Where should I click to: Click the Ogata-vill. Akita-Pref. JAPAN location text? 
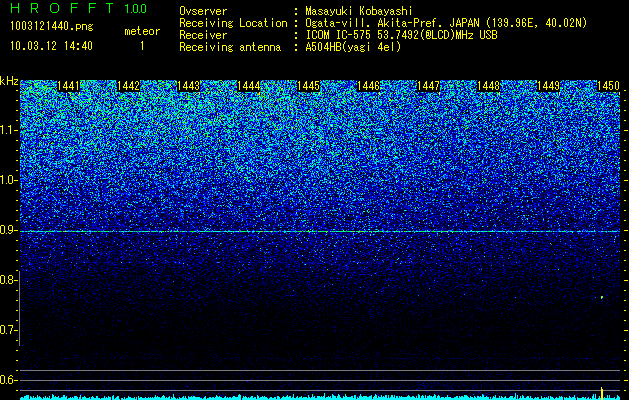coord(446,24)
